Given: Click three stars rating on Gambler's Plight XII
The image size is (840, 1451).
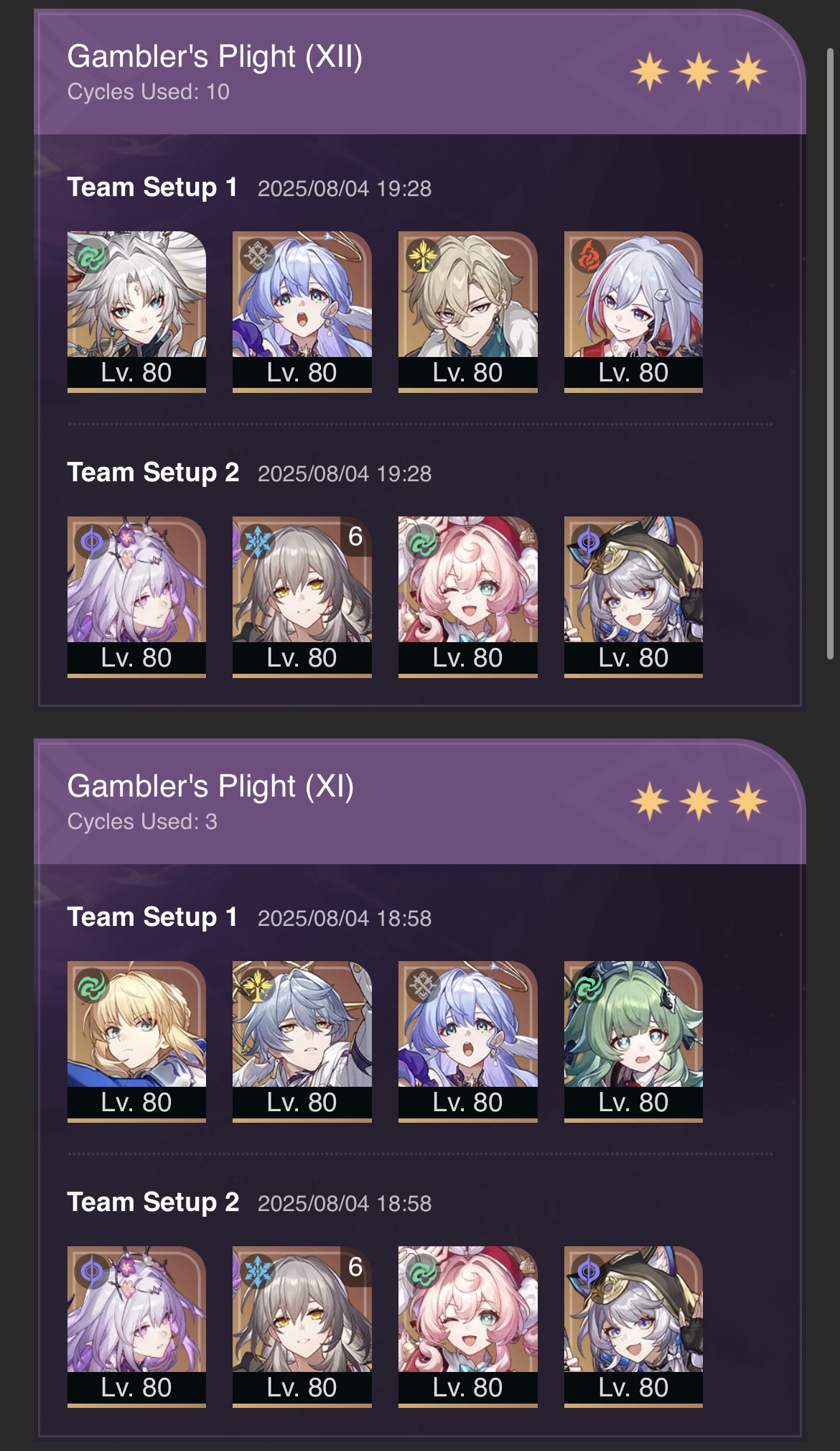Looking at the screenshot, I should click(699, 72).
